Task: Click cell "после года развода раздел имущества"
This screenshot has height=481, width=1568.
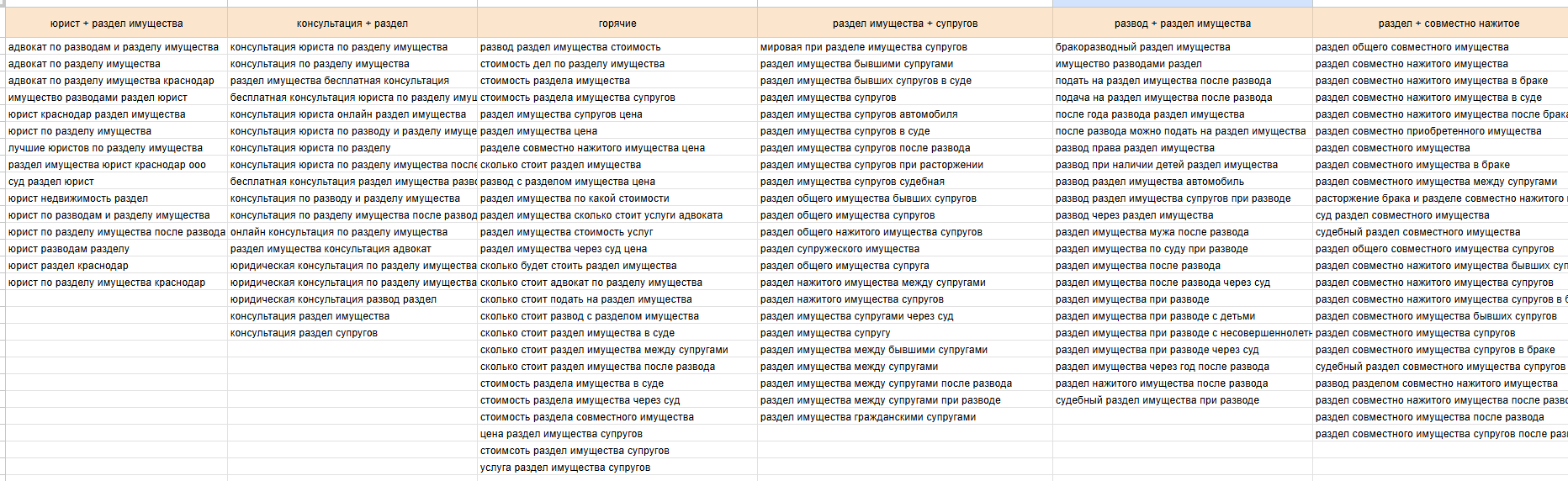Action: tap(1183, 114)
